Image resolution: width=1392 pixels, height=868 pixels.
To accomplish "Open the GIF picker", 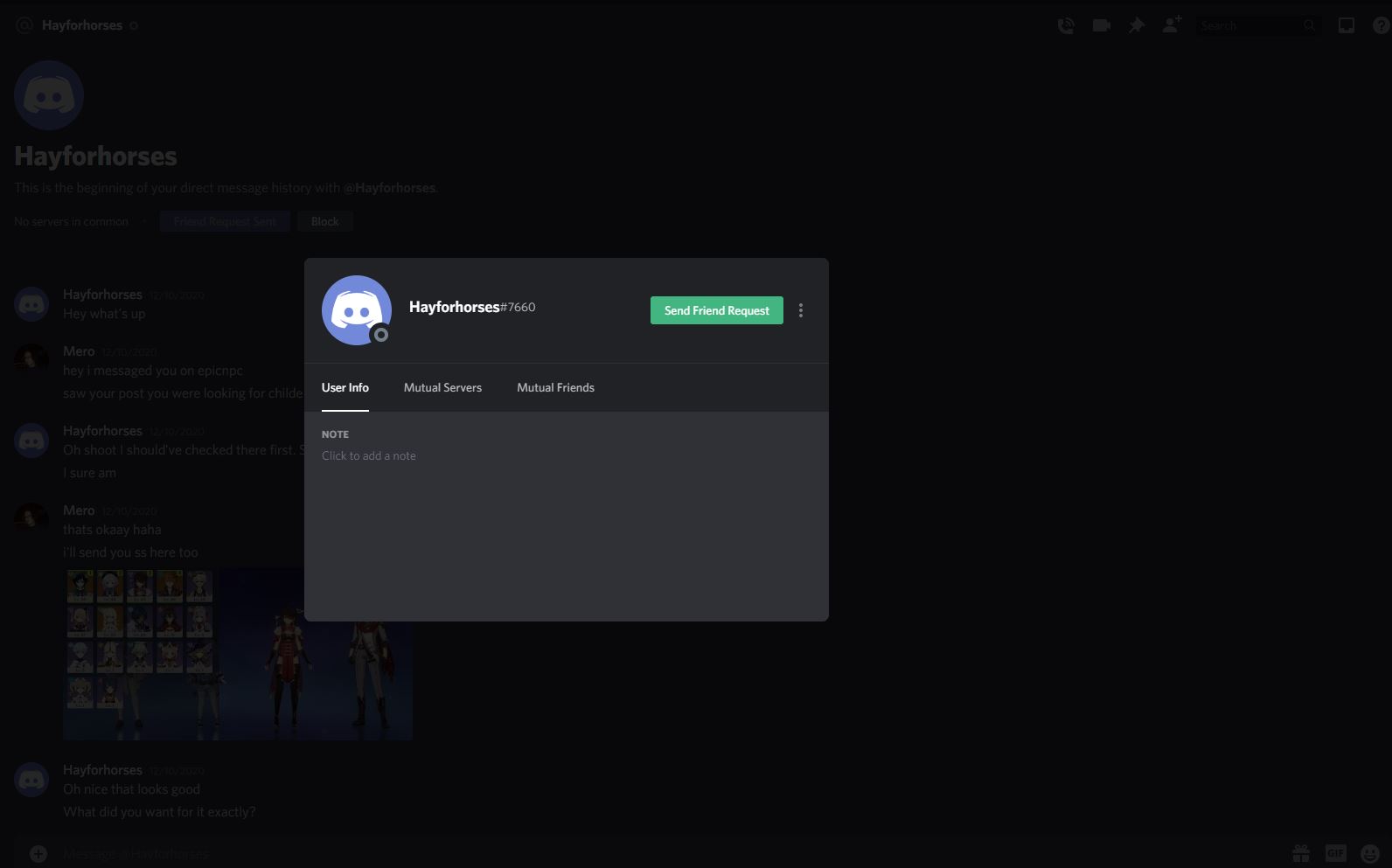I will coord(1335,853).
